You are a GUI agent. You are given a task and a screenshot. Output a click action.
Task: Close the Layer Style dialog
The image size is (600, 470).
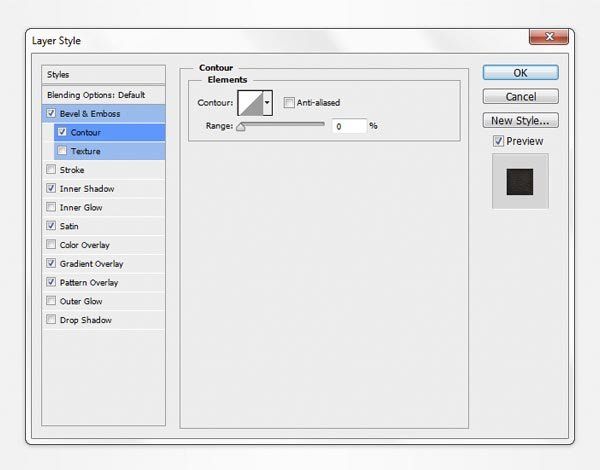point(549,37)
